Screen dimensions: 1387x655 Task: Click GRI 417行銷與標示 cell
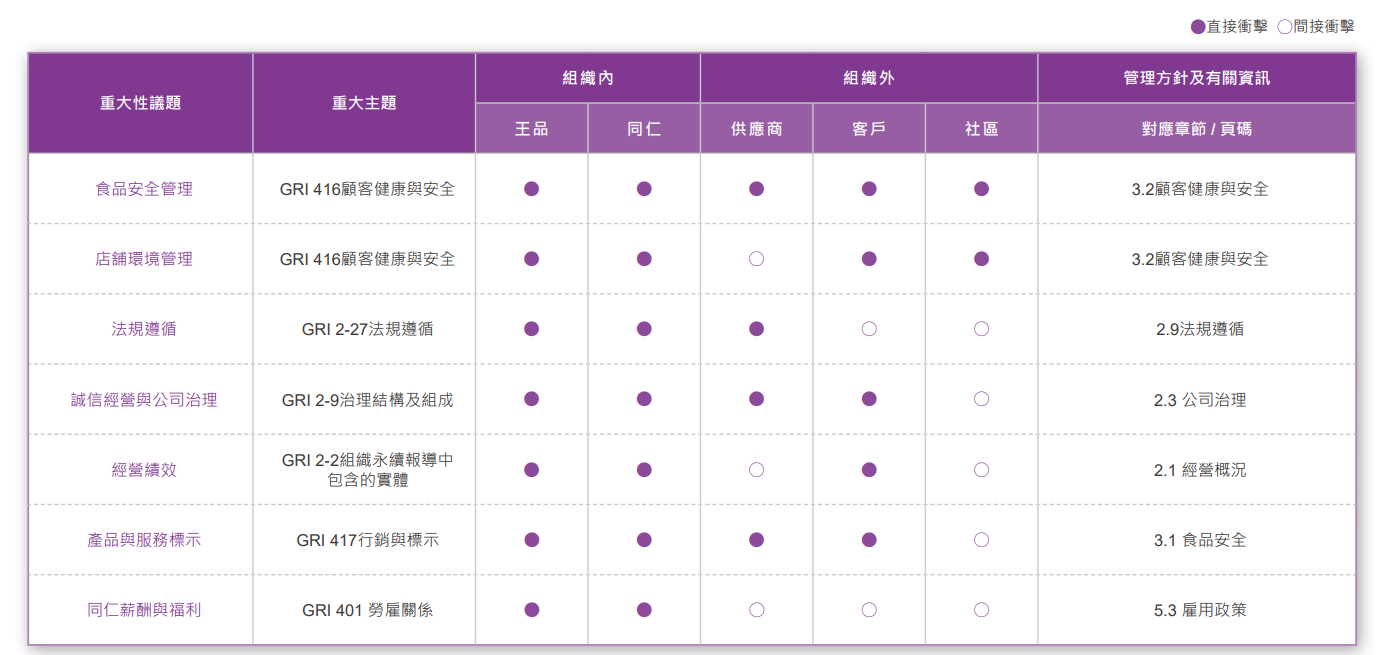coord(367,540)
